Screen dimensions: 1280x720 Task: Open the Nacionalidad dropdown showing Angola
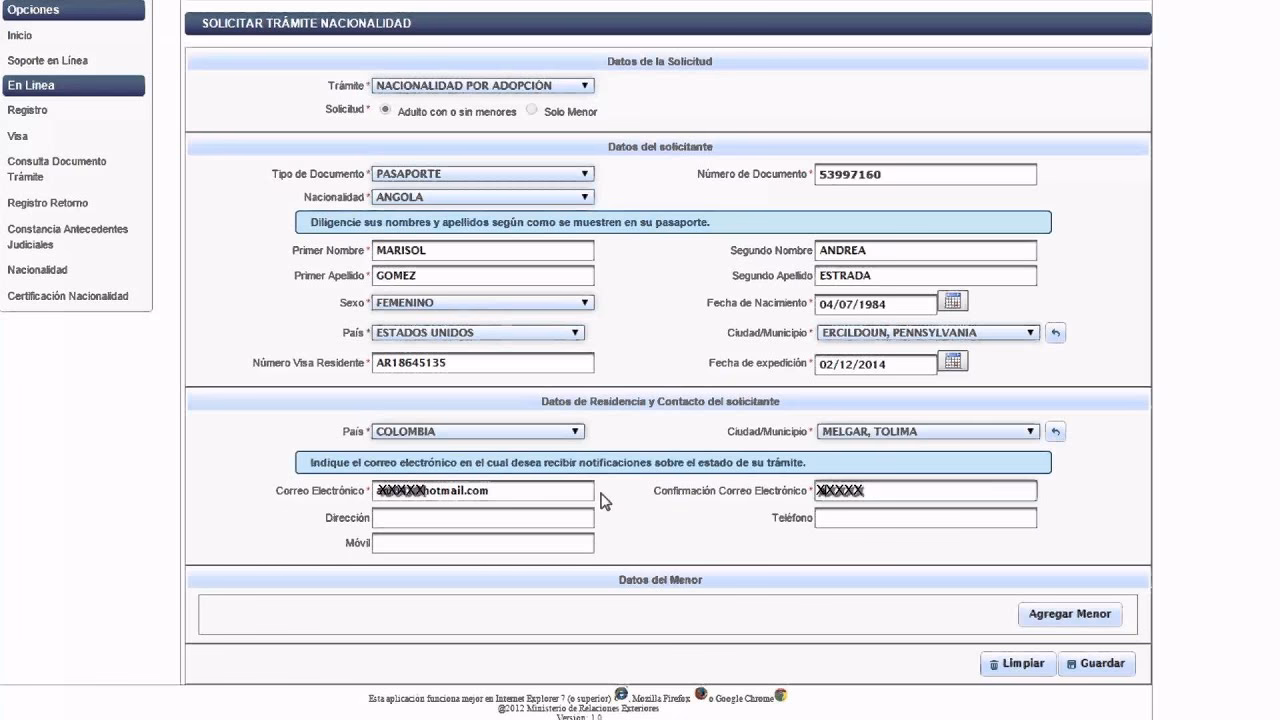pos(483,198)
